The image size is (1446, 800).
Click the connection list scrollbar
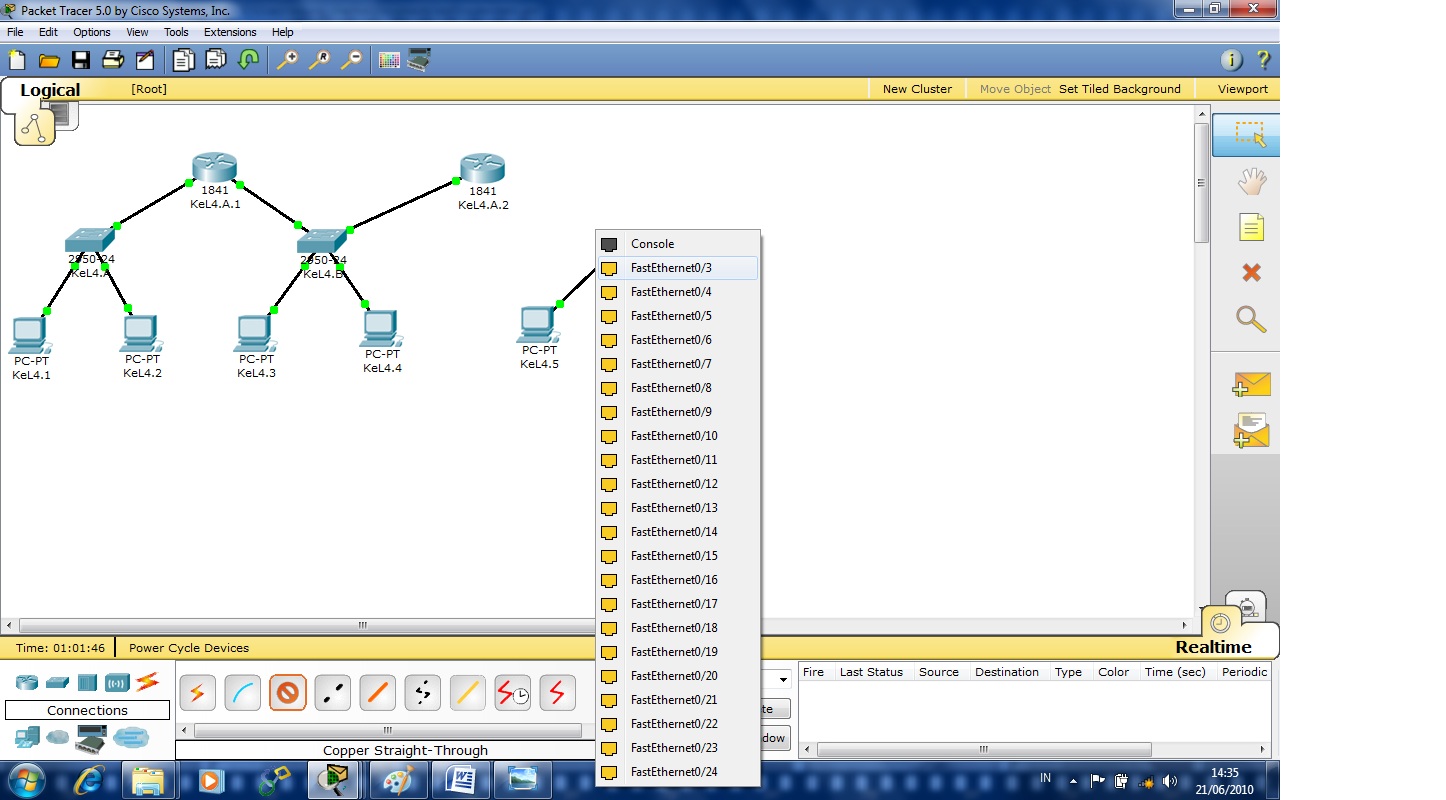388,731
